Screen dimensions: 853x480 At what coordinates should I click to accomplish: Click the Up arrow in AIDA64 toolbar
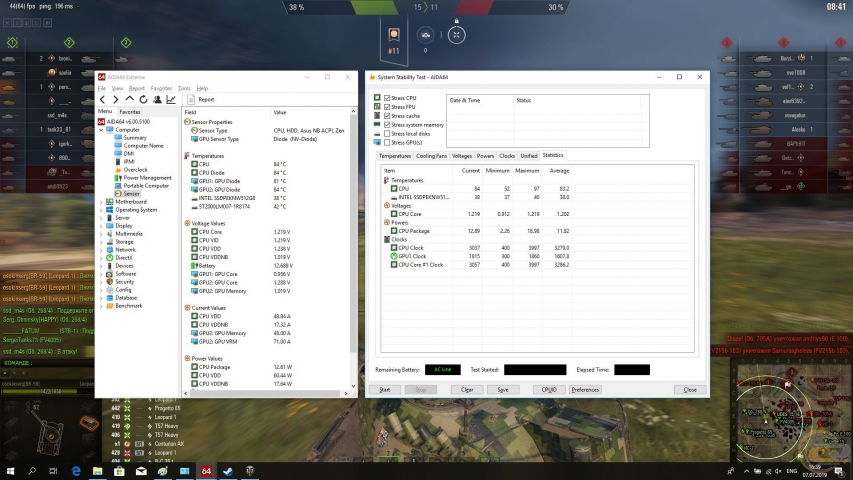(x=129, y=99)
